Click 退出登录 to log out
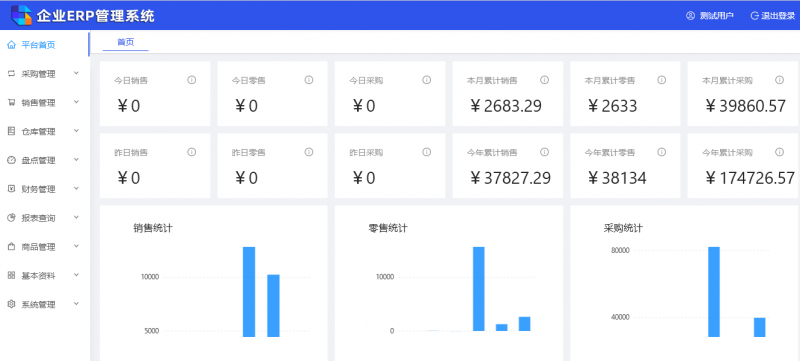This screenshot has width=800, height=361. [x=772, y=16]
